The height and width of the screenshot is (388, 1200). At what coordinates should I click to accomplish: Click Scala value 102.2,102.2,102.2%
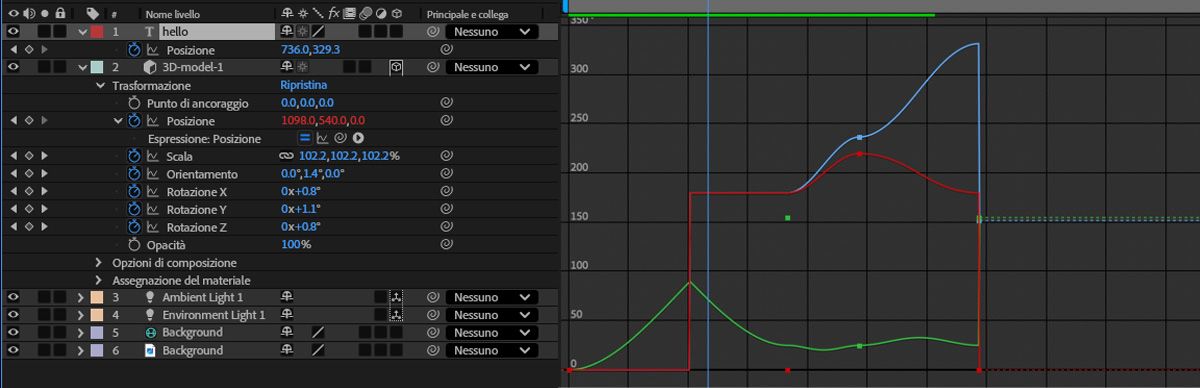(349, 156)
